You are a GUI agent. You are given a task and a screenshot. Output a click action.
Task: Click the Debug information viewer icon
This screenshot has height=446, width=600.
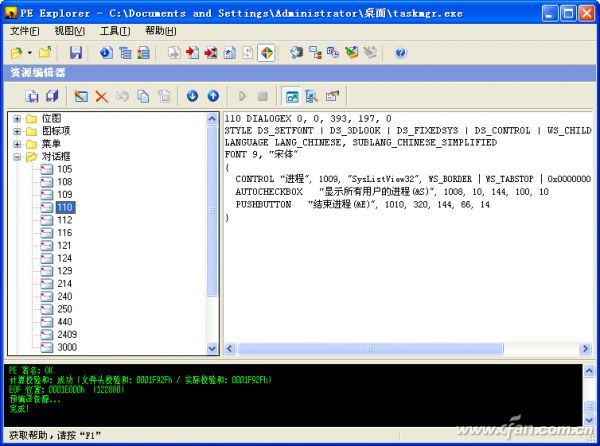(229, 52)
